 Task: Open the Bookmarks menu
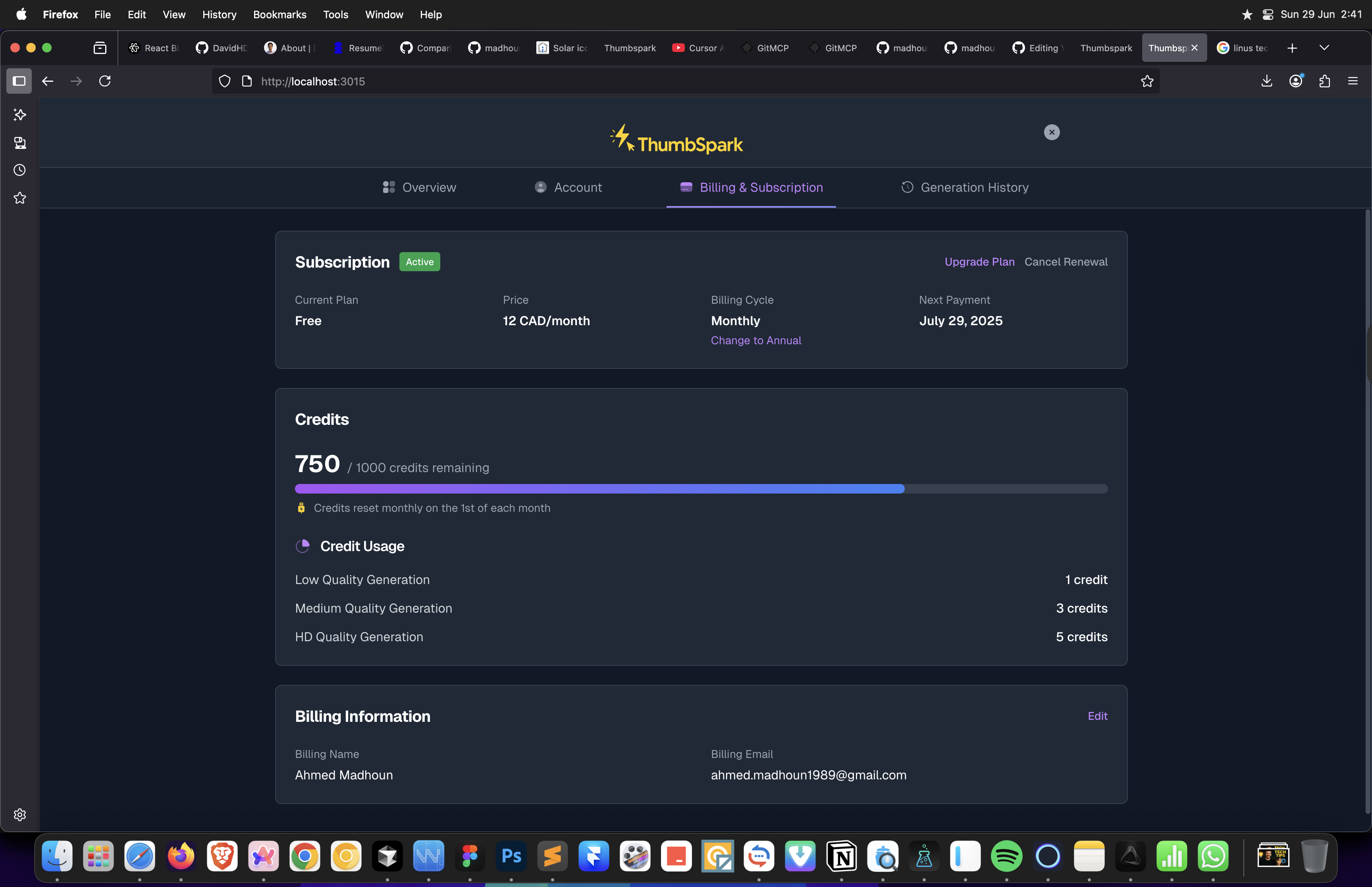279,14
